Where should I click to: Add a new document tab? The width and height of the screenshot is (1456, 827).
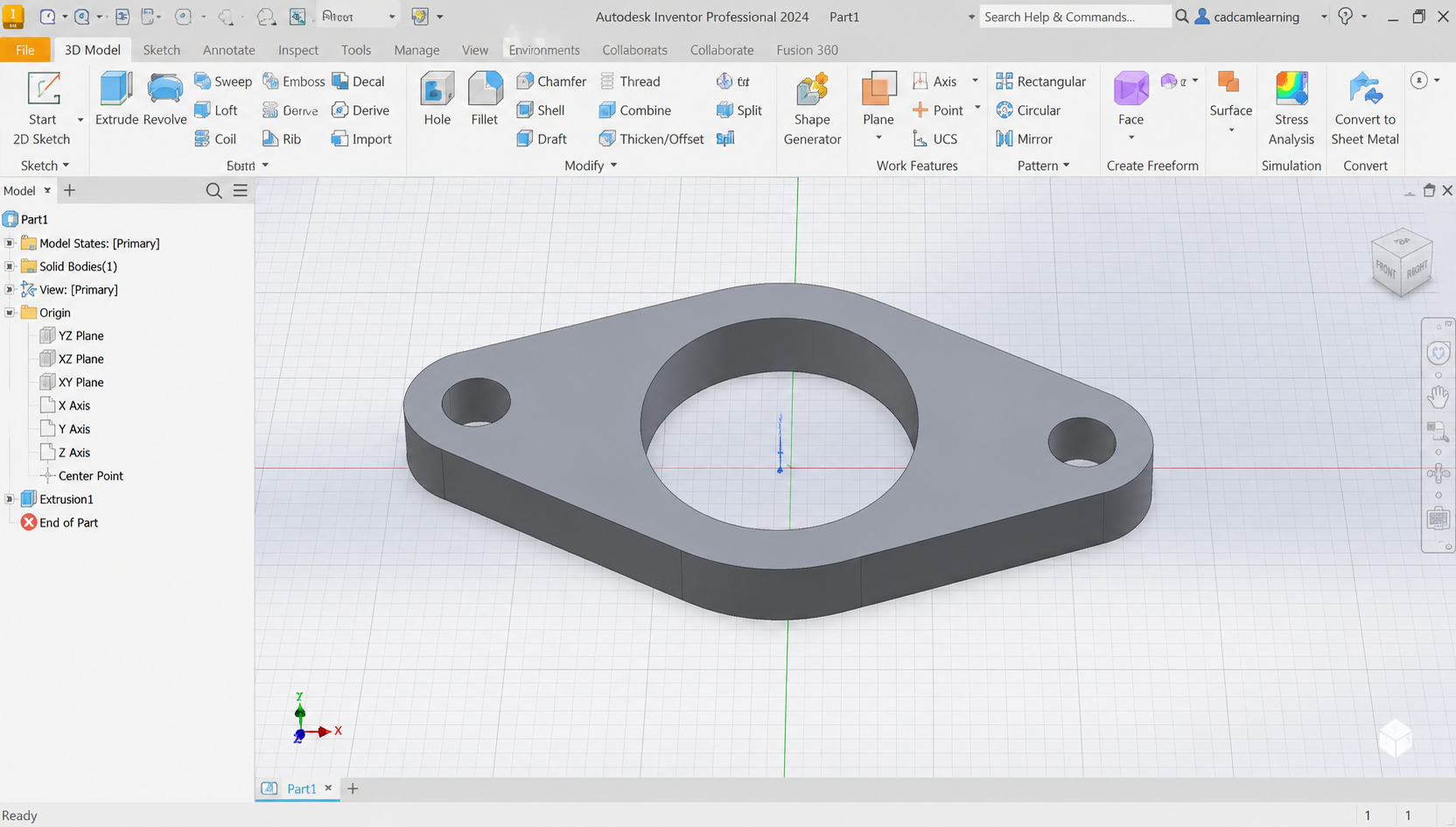point(353,788)
